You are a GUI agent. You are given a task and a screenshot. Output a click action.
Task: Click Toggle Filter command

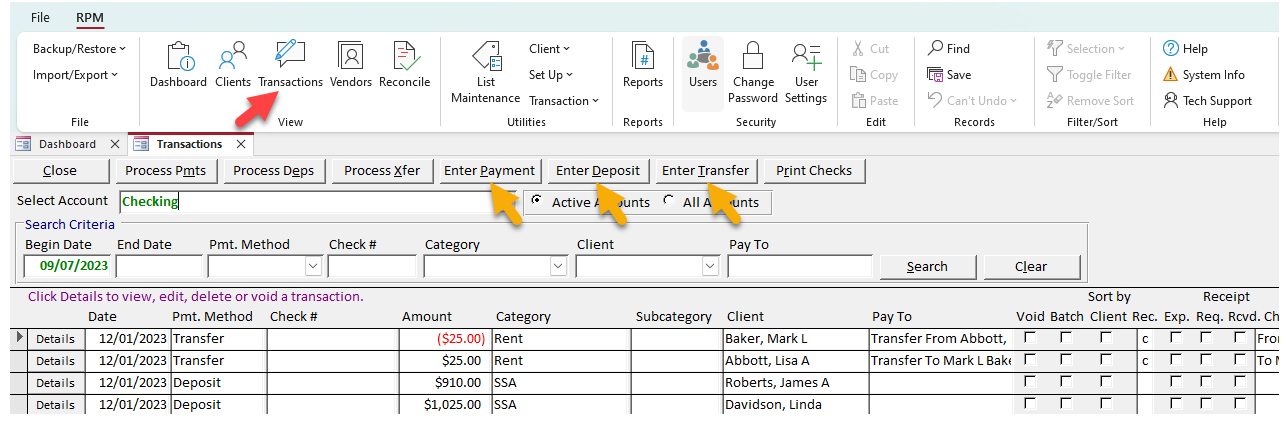click(x=1089, y=74)
